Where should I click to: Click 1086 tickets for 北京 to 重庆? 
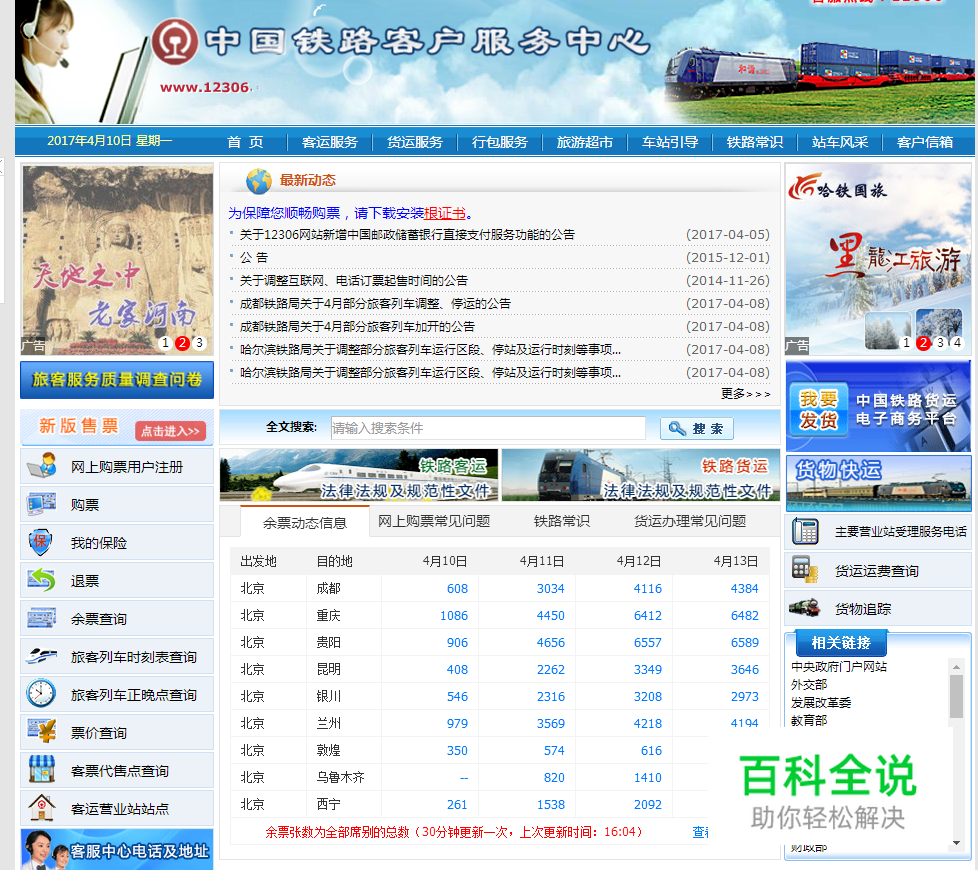coord(453,616)
